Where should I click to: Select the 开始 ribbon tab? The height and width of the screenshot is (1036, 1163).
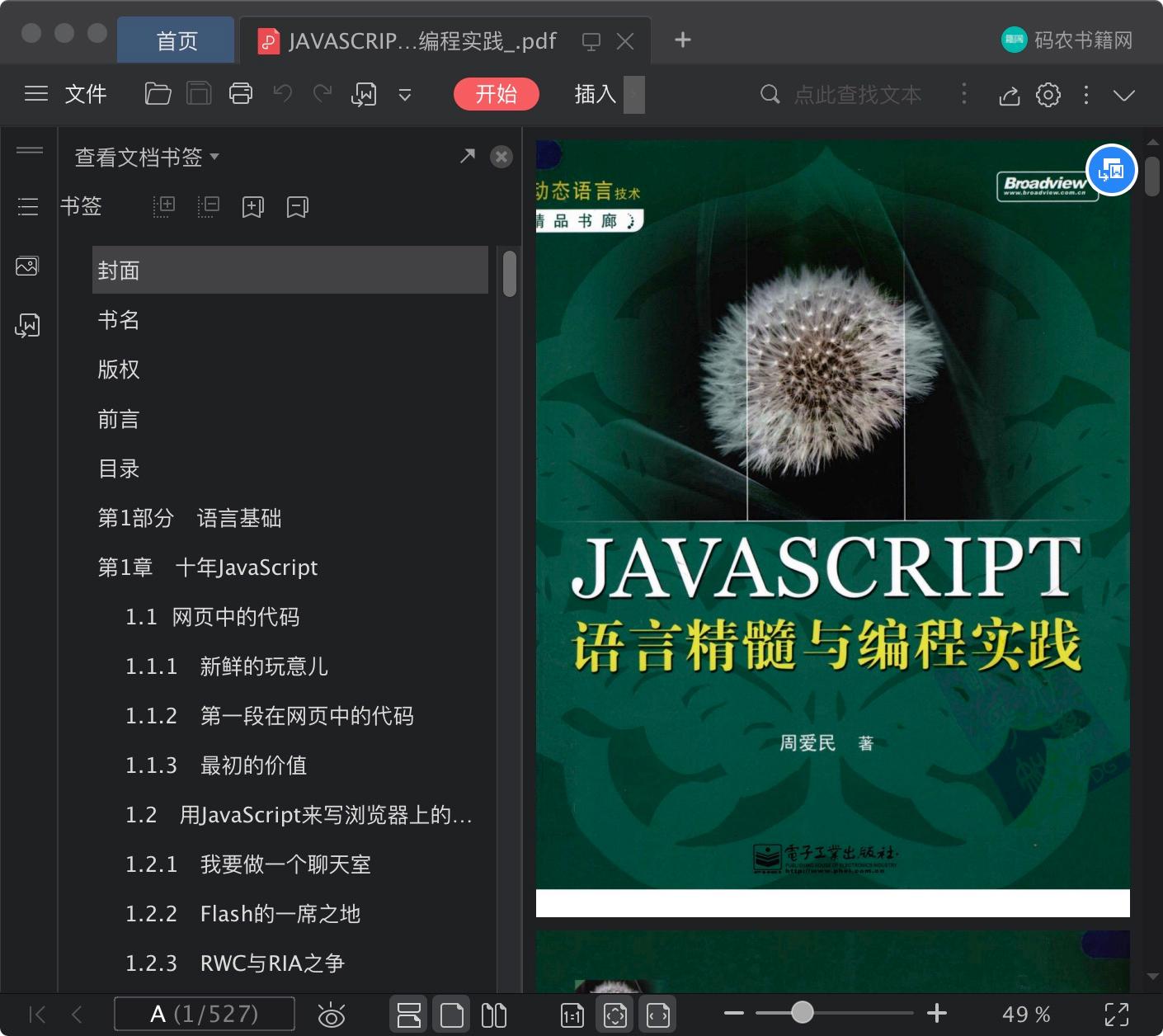[x=497, y=94]
